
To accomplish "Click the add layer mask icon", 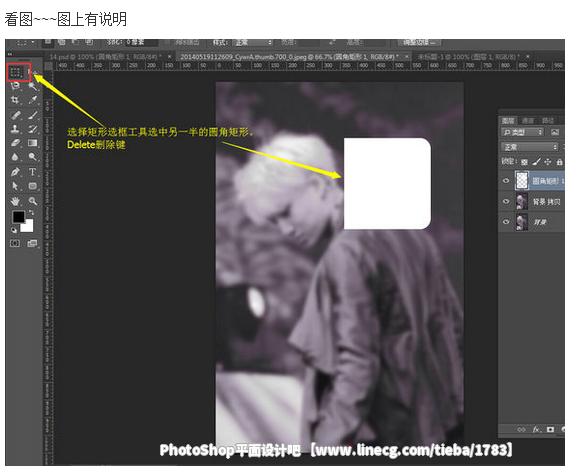I will pyautogui.click(x=550, y=429).
